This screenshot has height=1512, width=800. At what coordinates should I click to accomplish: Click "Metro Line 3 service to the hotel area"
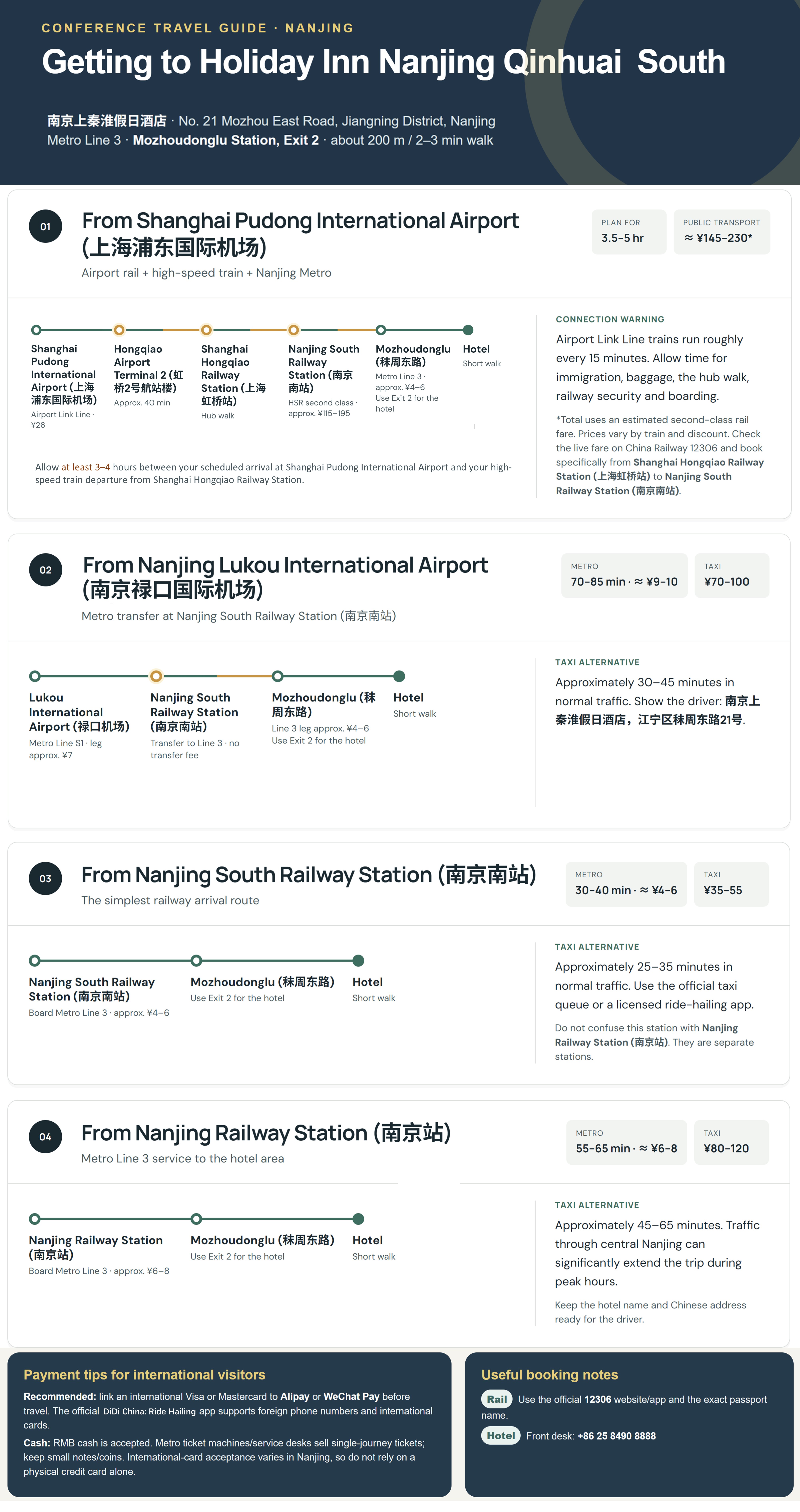(183, 1159)
